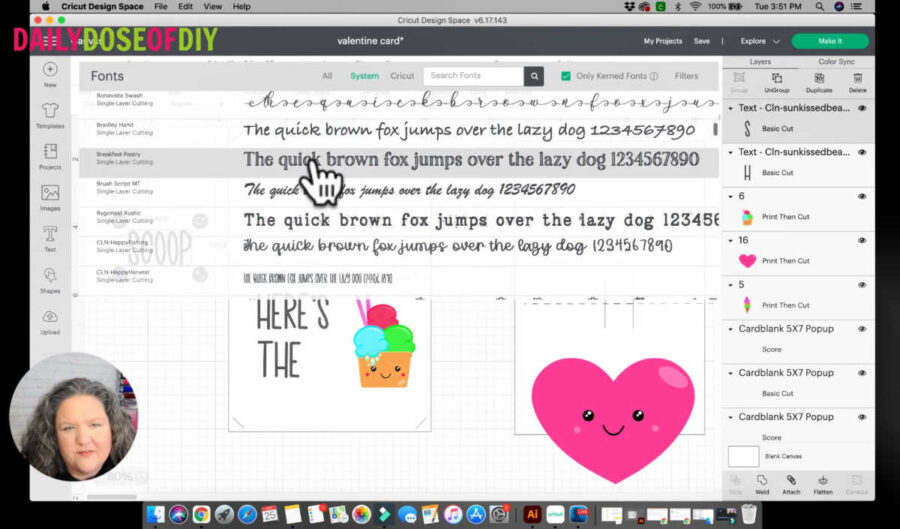Image resolution: width=900 pixels, height=529 pixels.
Task: Choose the Bradley Hand font
Action: coord(399,130)
